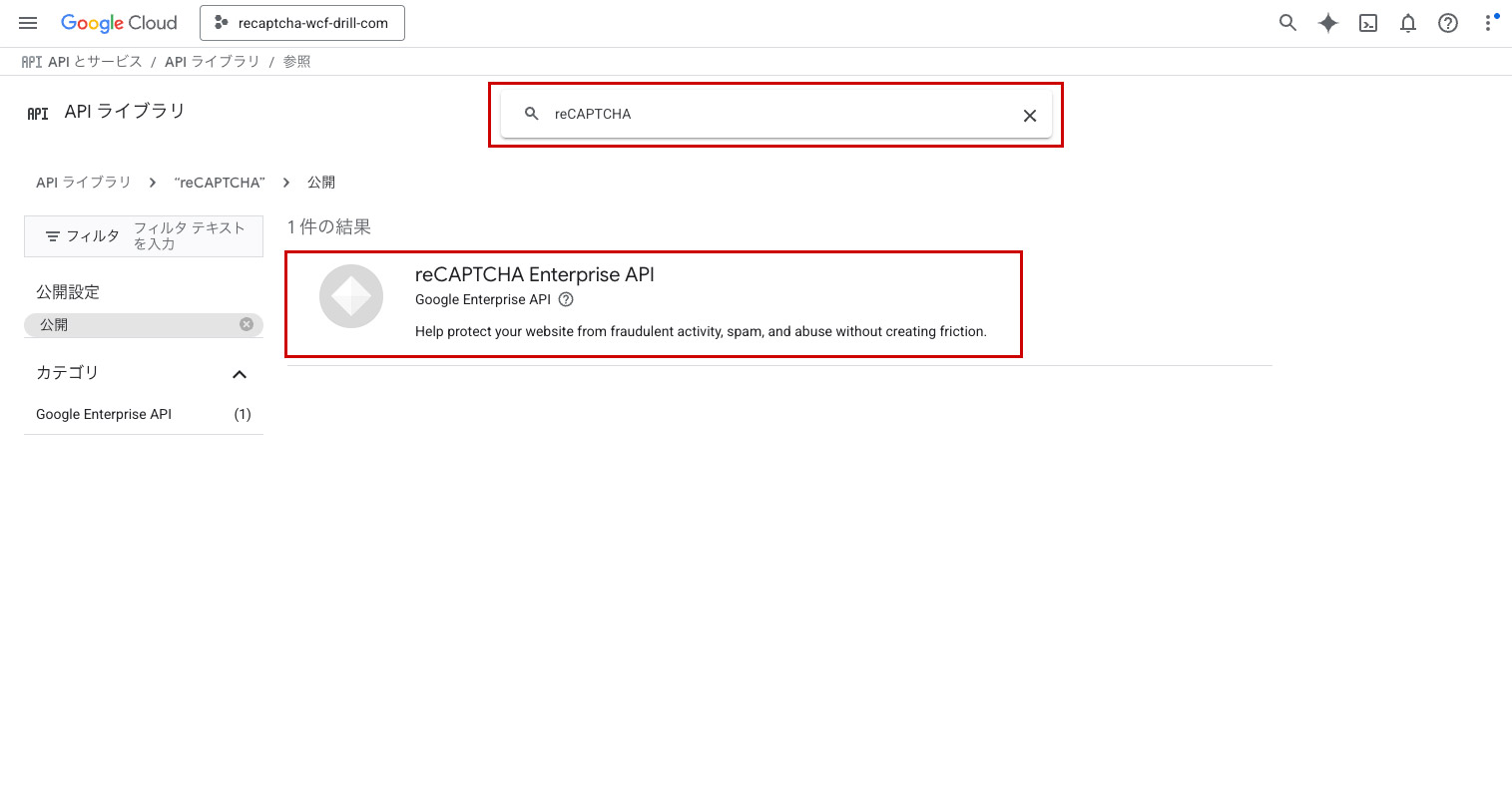
Task: Click the 公開 item at the end of the path
Action: tap(321, 183)
